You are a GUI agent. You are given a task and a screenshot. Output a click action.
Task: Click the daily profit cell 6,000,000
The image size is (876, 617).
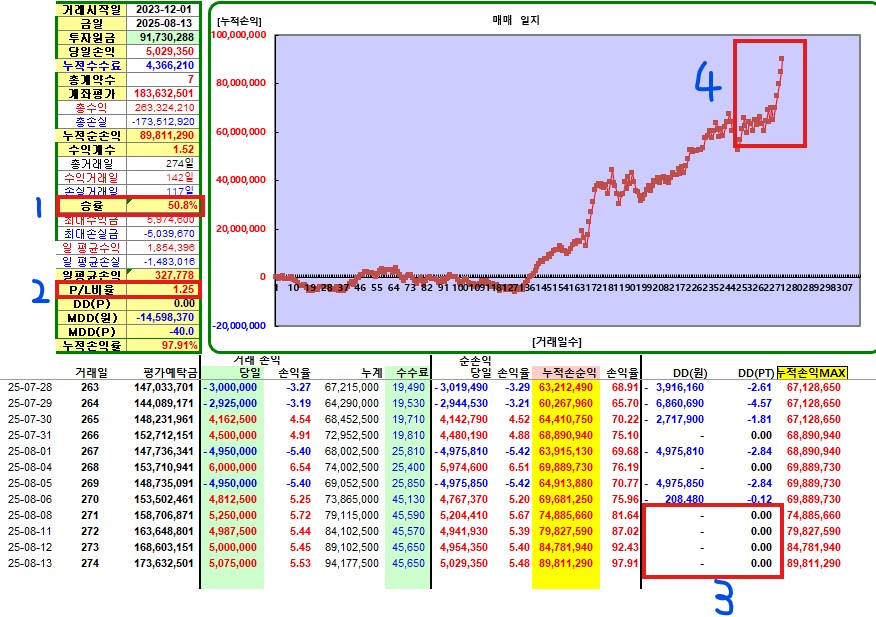tap(232, 467)
